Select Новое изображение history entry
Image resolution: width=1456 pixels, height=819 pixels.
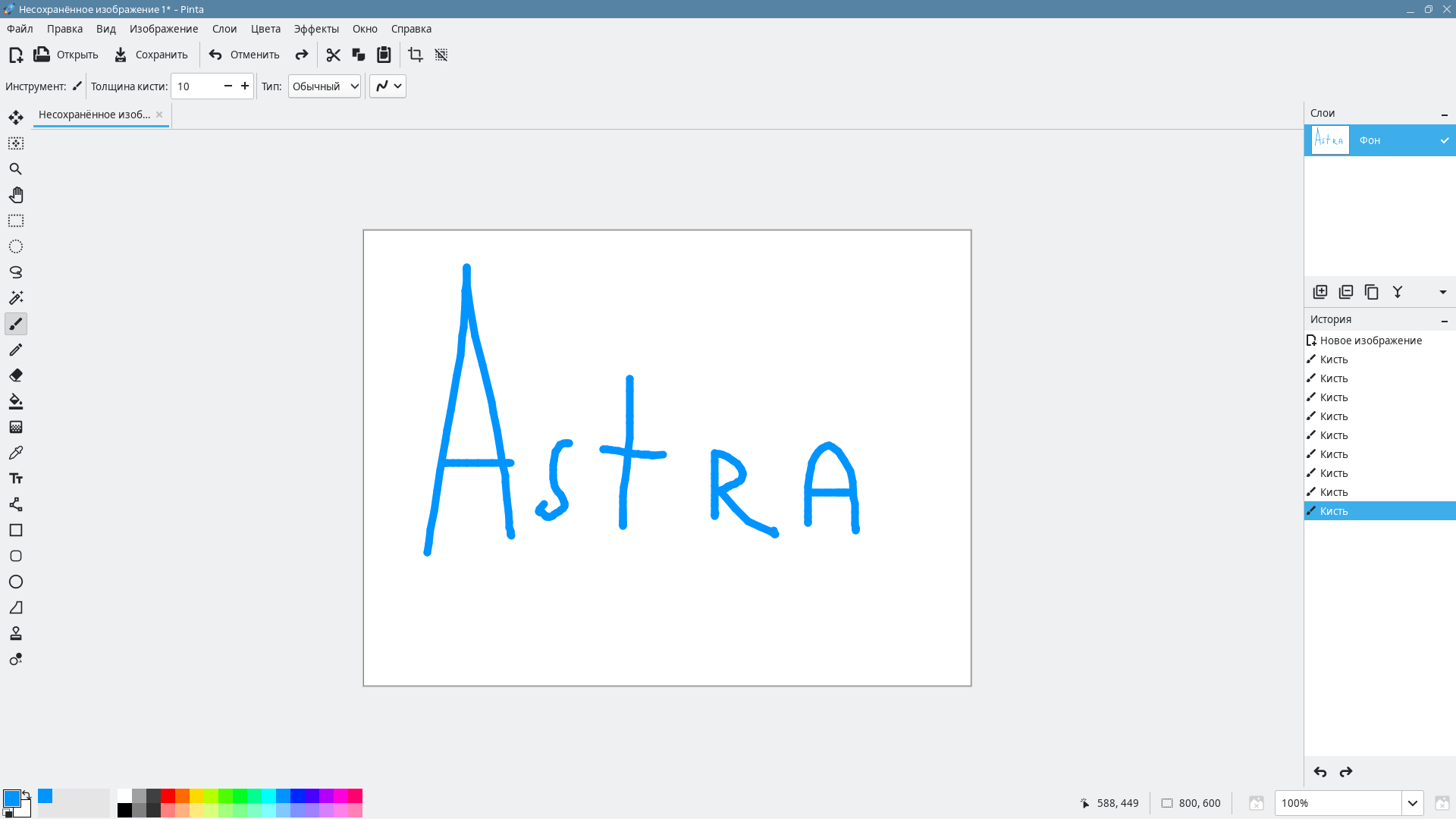click(1380, 340)
